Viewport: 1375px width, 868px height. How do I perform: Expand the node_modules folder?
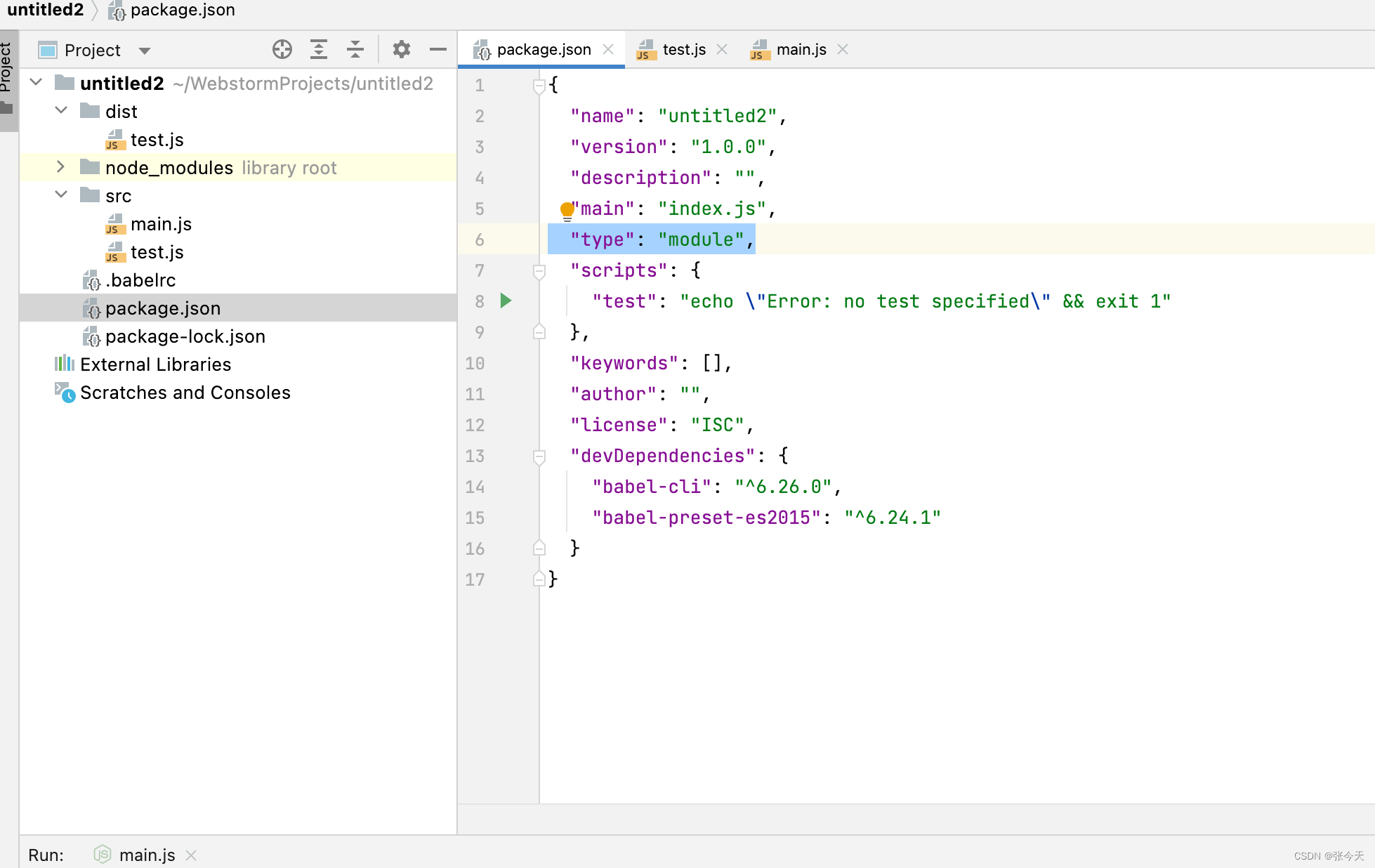[x=62, y=167]
